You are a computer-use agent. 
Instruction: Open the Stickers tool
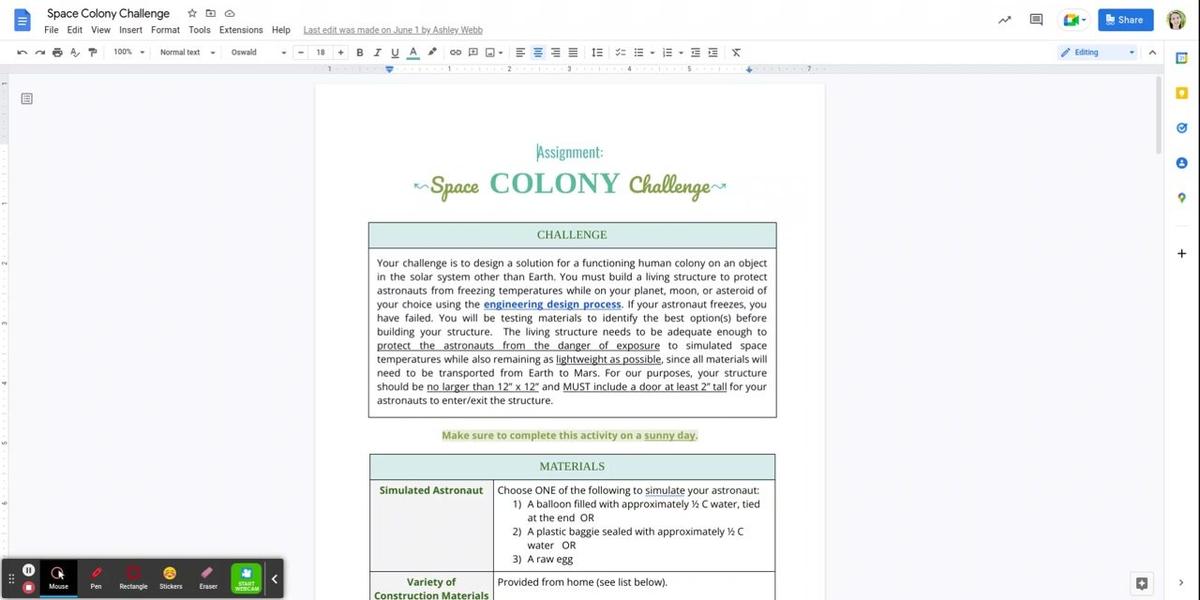tap(170, 577)
